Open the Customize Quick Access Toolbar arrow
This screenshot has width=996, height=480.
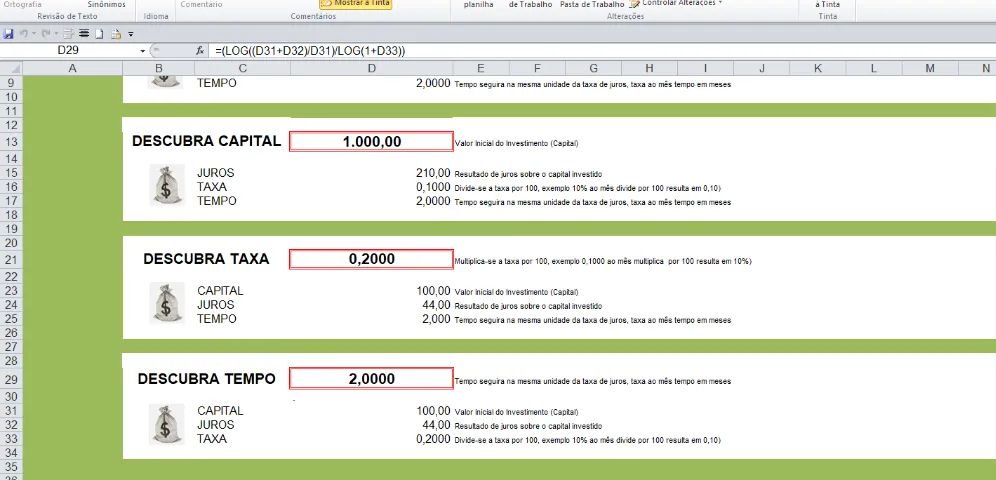click(131, 34)
